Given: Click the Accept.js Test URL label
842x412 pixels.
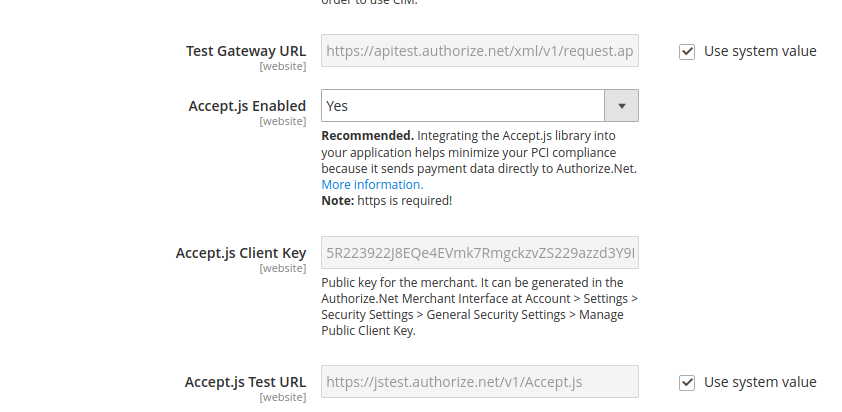Looking at the screenshot, I should [245, 382].
